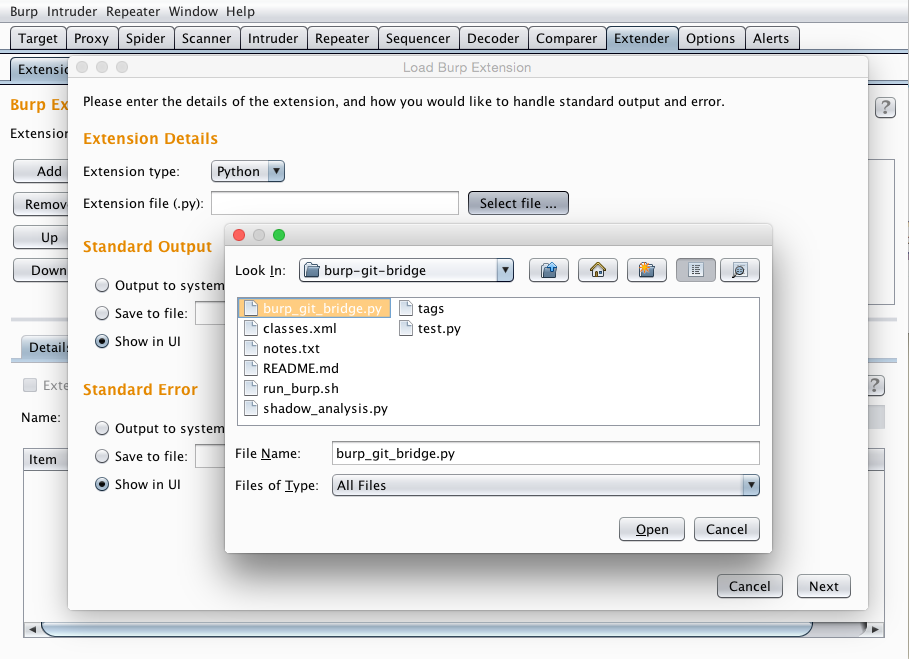Select Standard Output 'Output to system' radio
909x659 pixels.
point(102,285)
